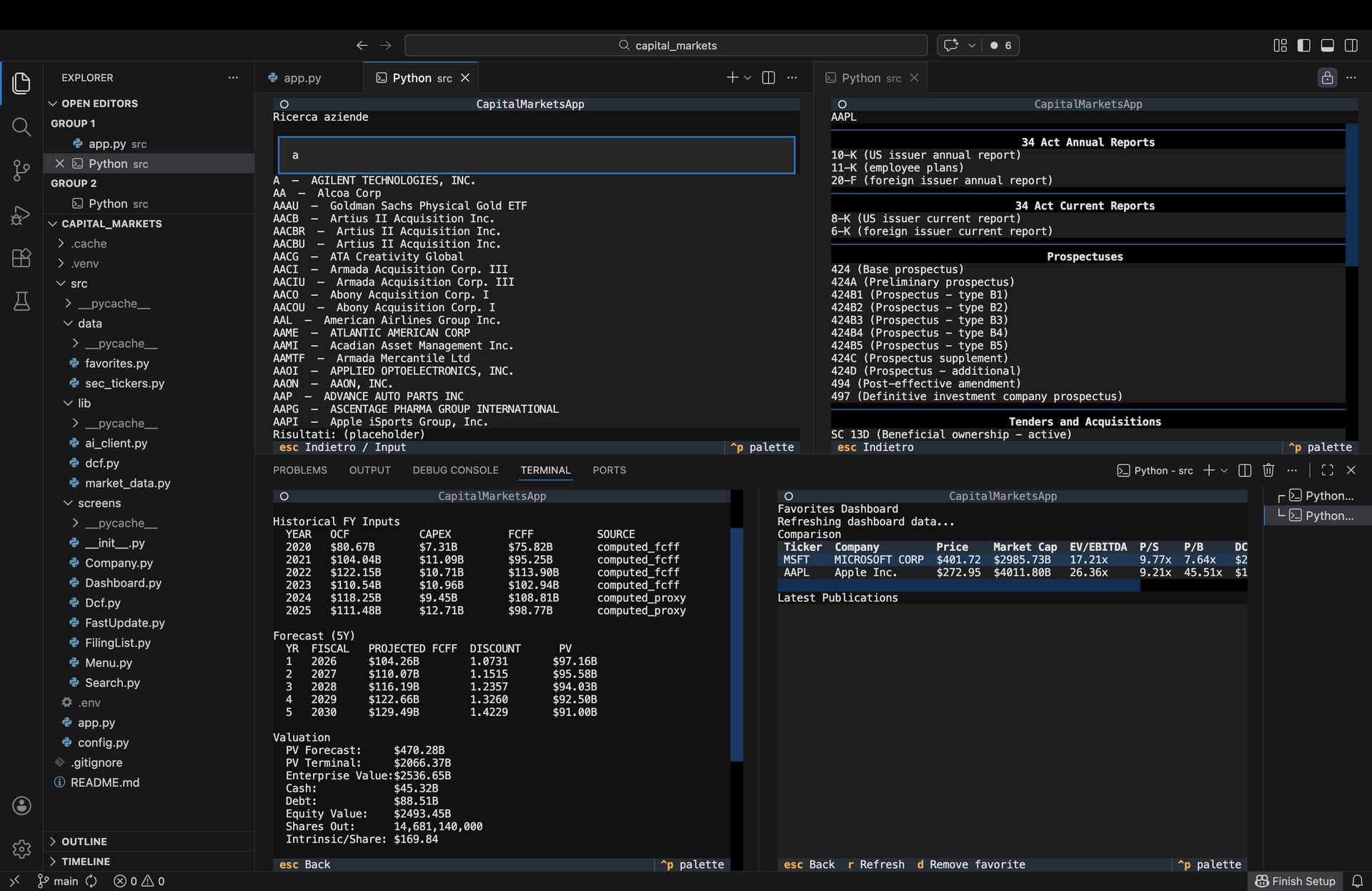Split the terminal in panel
Screen dimensions: 1372x891
1245,469
